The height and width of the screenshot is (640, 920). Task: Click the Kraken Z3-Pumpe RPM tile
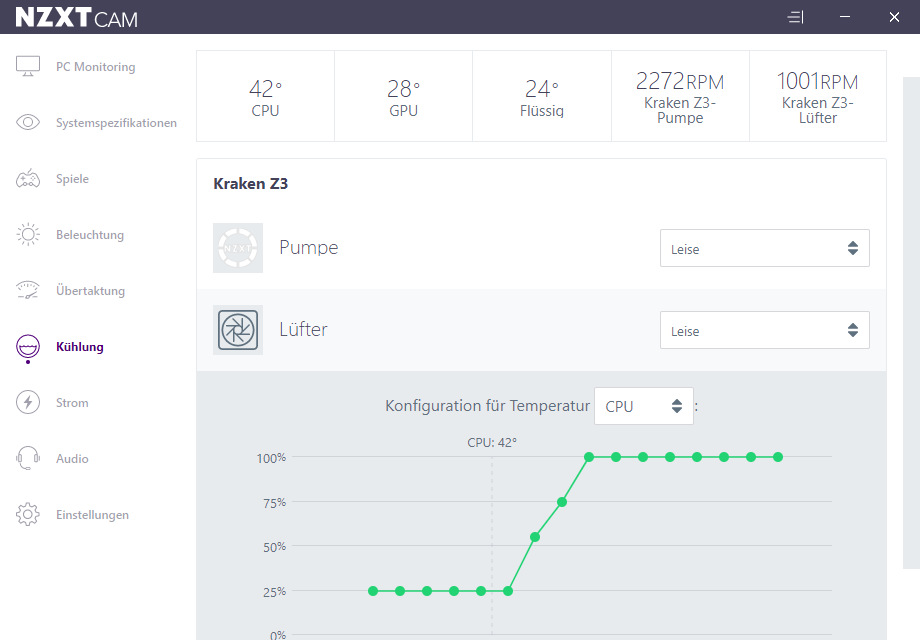pos(680,96)
